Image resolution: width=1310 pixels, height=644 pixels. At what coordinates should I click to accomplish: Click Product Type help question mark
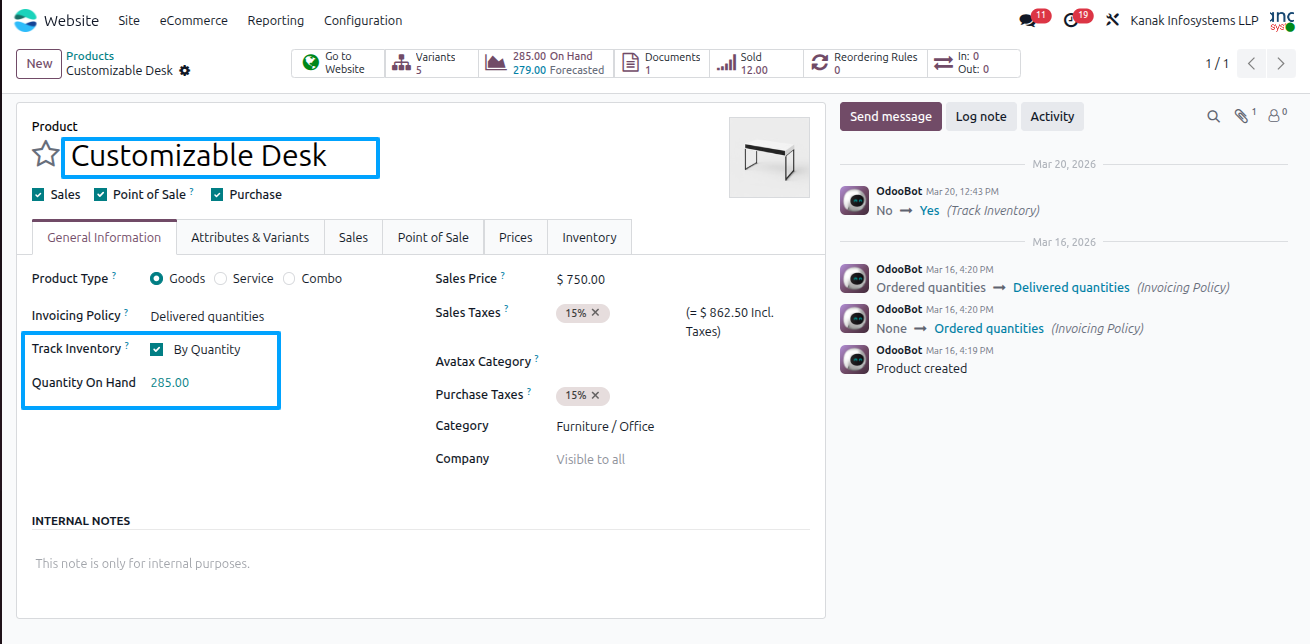(114, 276)
